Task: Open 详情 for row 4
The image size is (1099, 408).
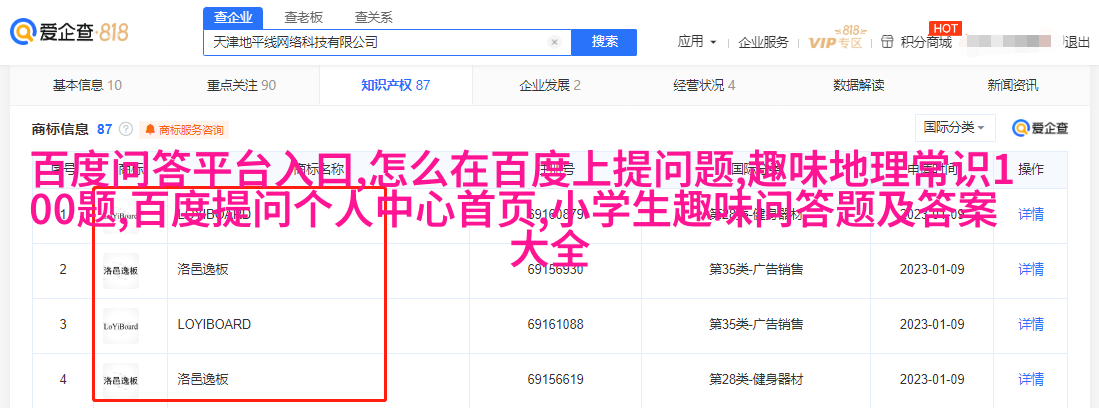Action: coord(1031,380)
